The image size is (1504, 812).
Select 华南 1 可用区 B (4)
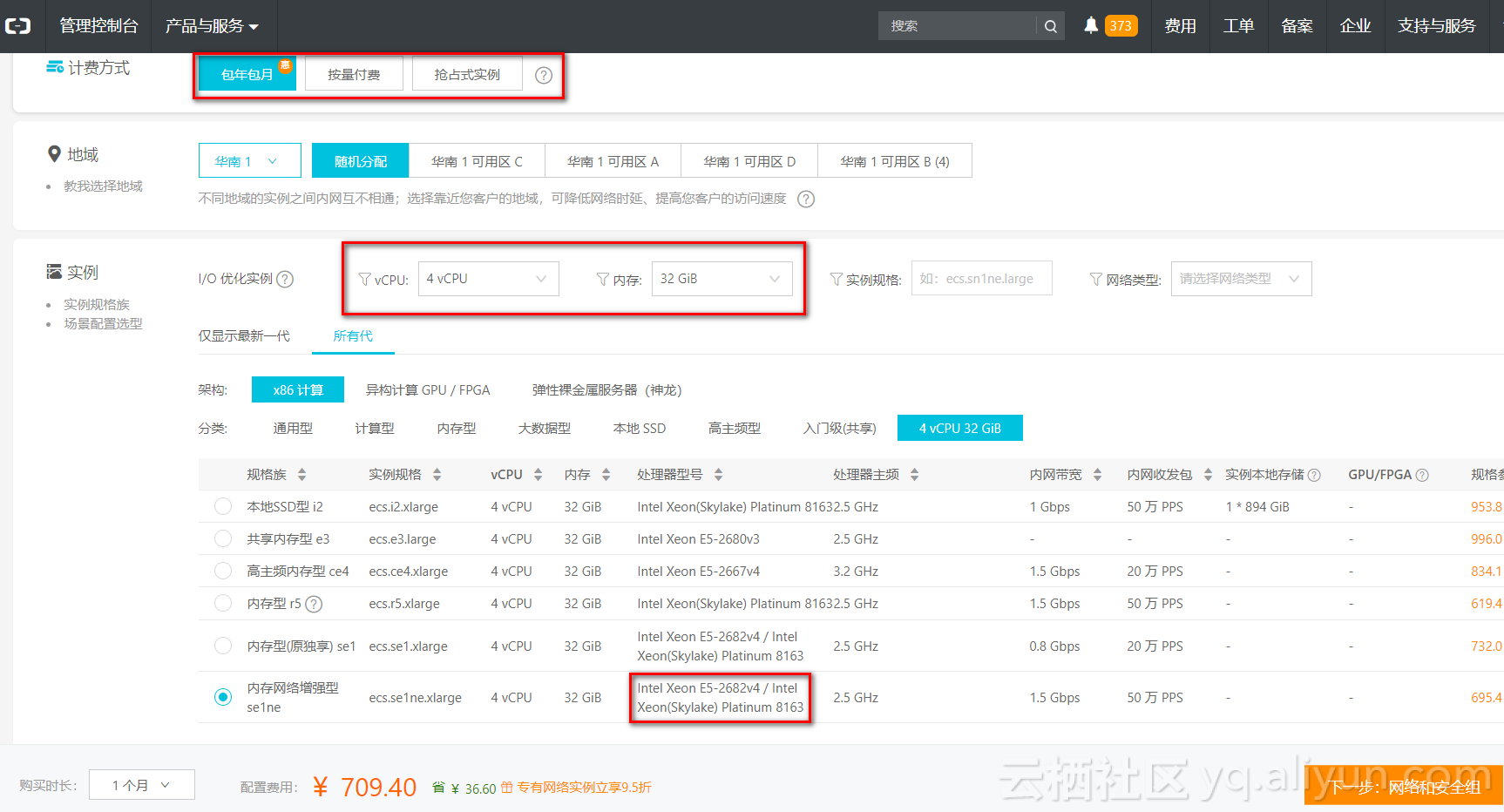click(895, 161)
